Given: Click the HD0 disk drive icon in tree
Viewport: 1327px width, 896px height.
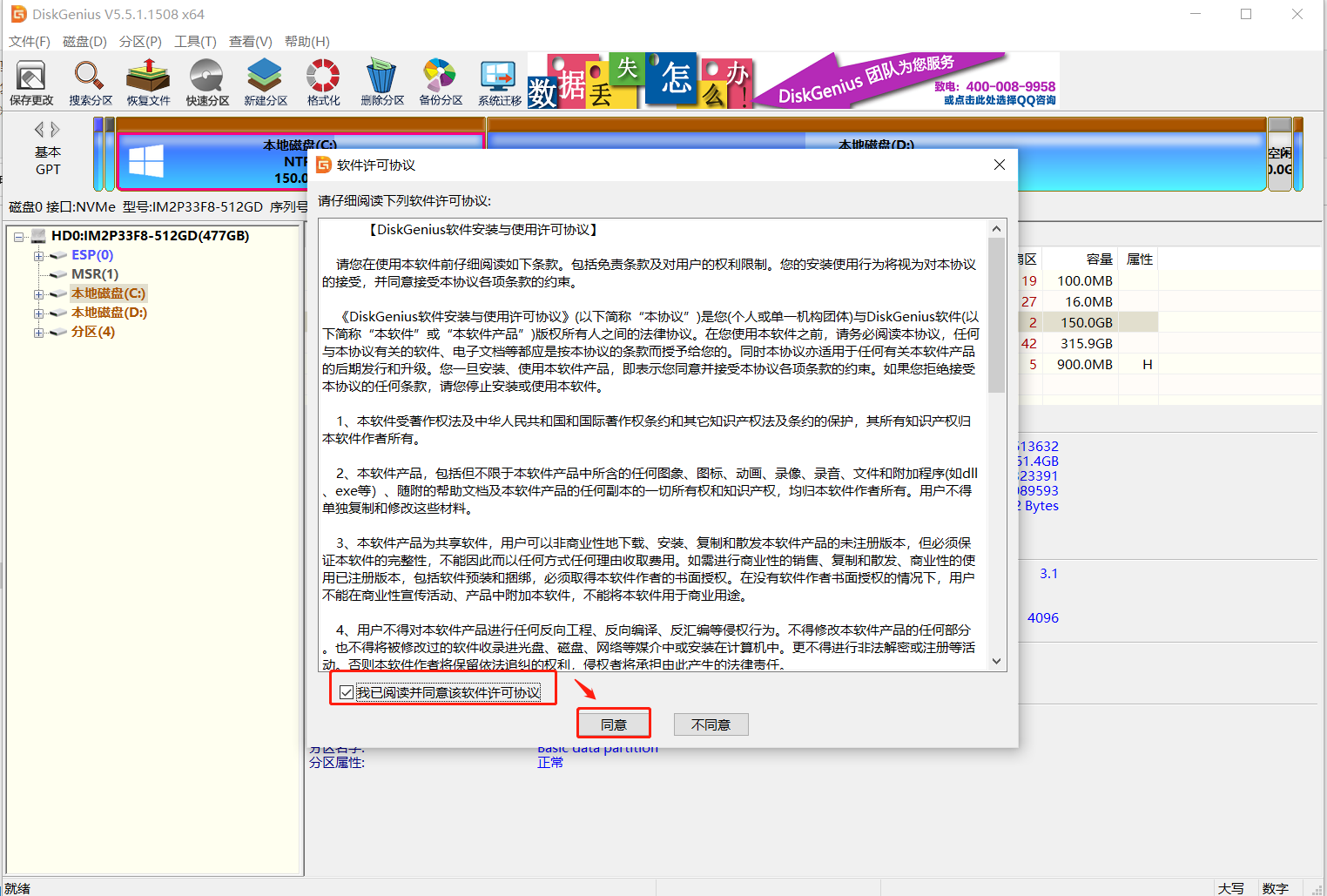Looking at the screenshot, I should coord(37,236).
